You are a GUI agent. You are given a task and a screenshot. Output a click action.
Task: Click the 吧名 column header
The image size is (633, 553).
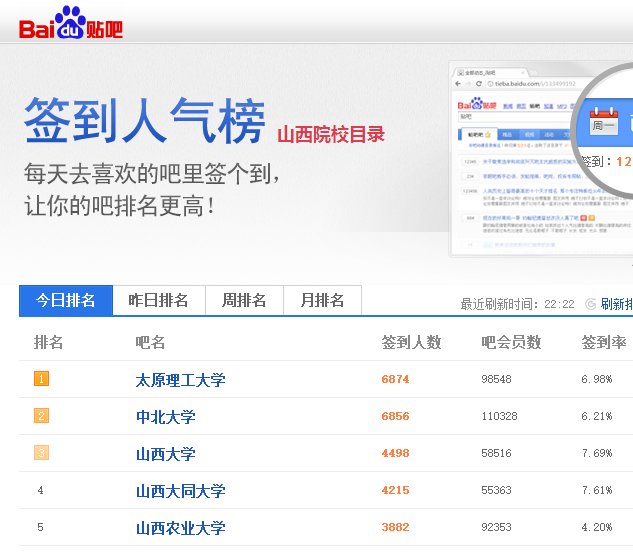(150, 342)
